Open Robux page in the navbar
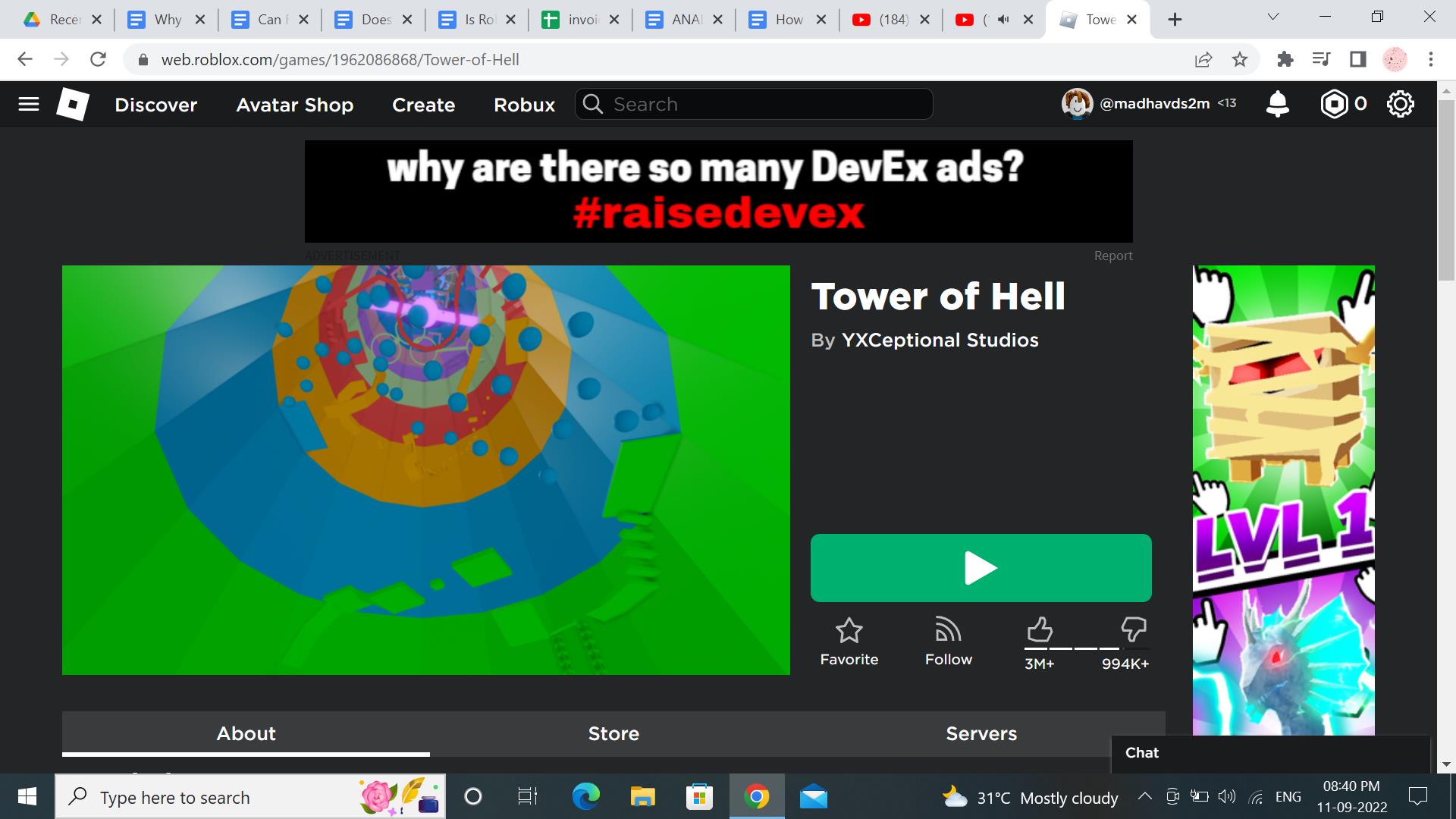Viewport: 1456px width, 819px height. pyautogui.click(x=524, y=105)
